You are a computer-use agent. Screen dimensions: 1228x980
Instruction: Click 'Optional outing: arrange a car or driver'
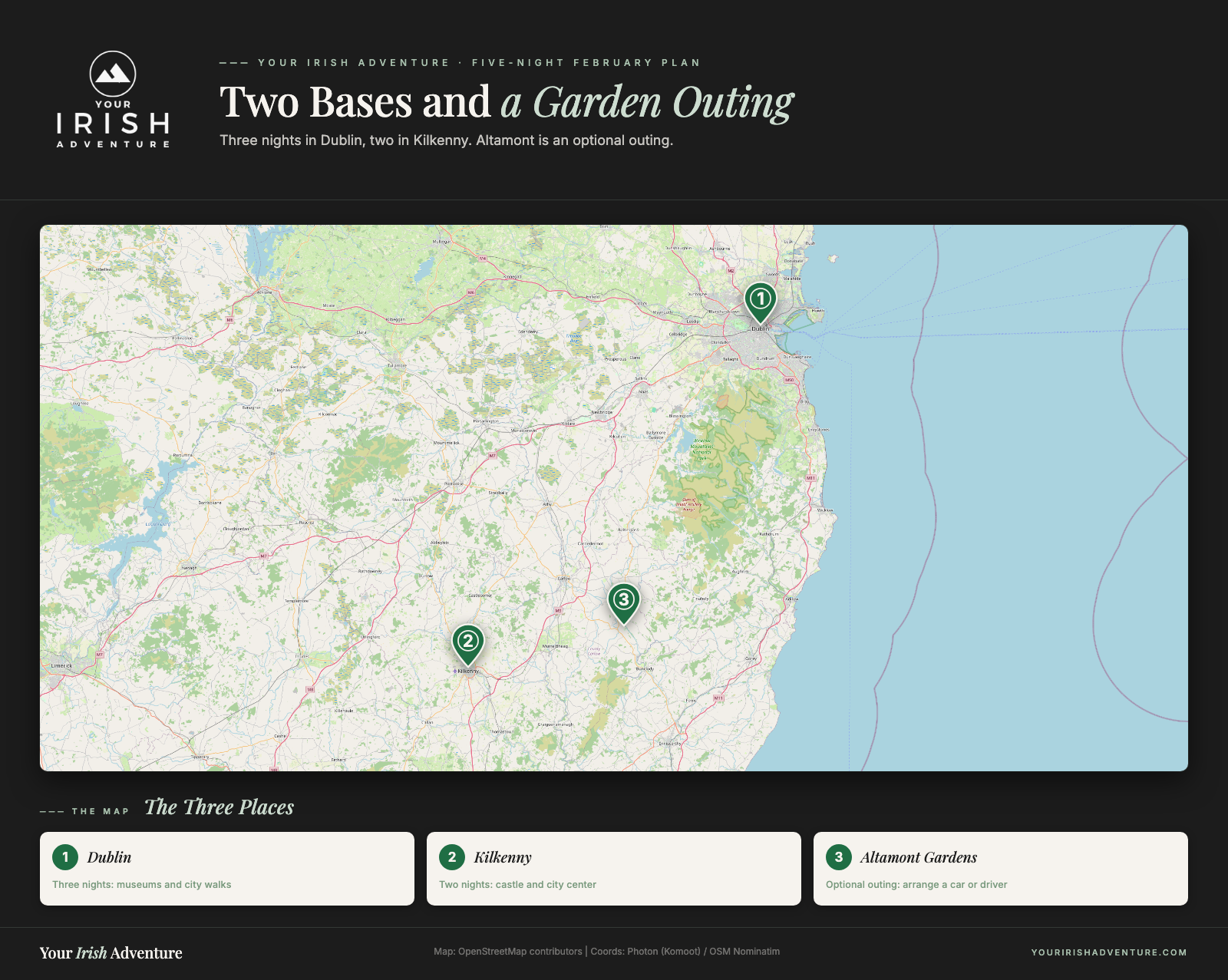click(x=916, y=885)
